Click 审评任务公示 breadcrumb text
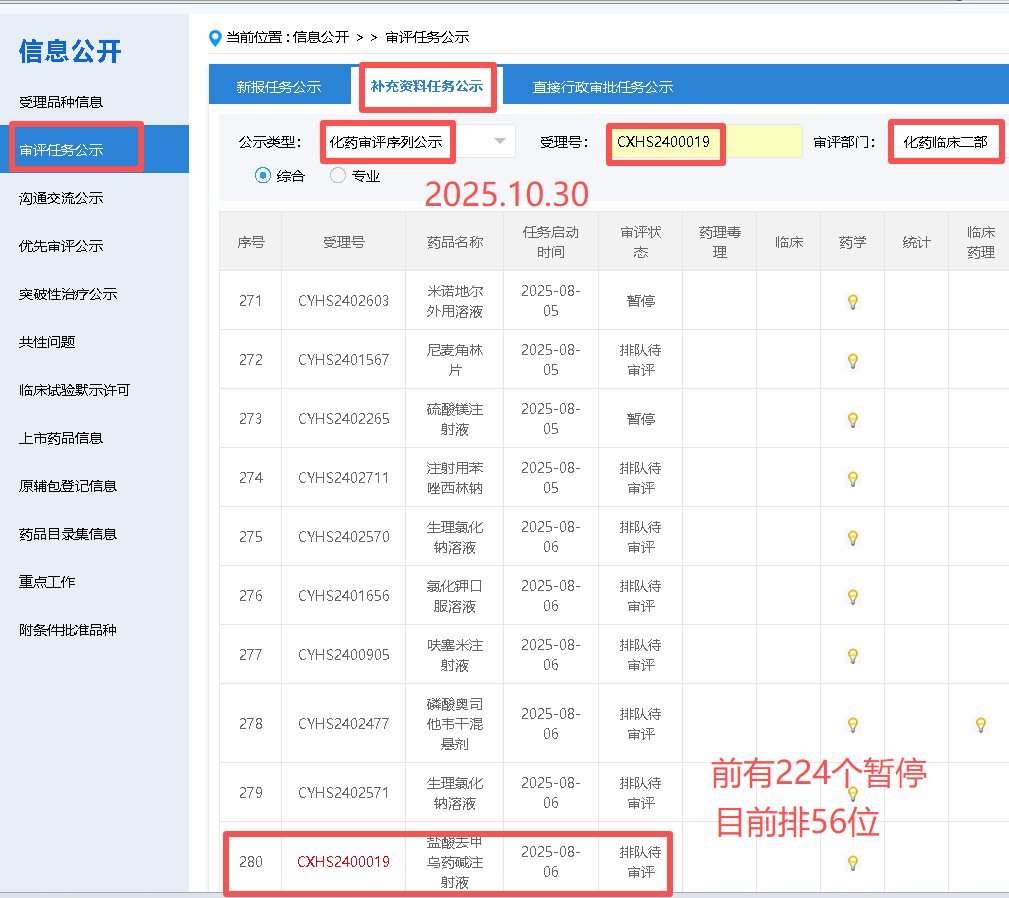Viewport: 1009px width, 898px height. pos(427,37)
